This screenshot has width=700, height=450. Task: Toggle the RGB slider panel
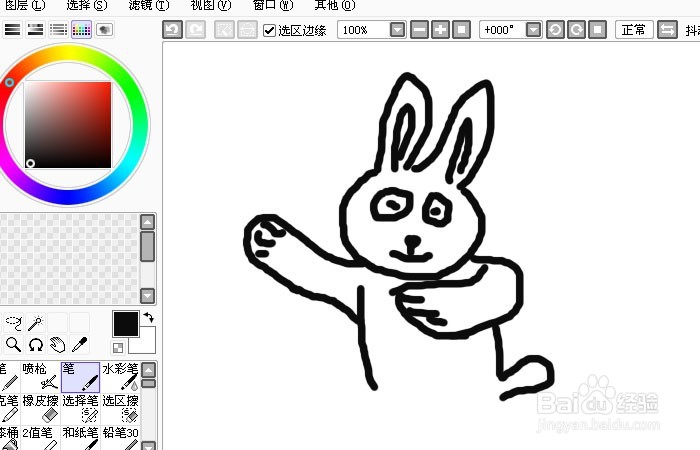(x=12, y=29)
